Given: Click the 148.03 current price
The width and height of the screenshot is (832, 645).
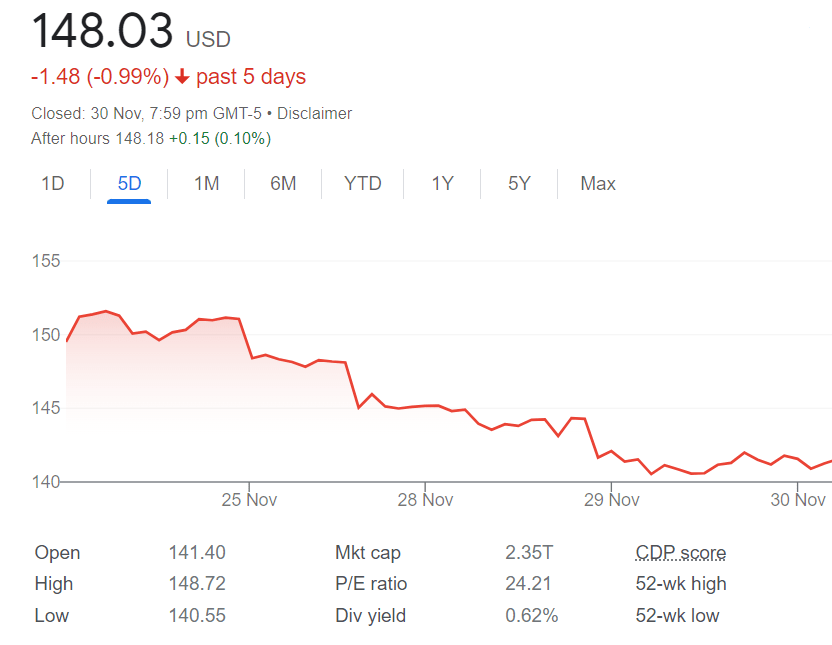Looking at the screenshot, I should [x=103, y=31].
